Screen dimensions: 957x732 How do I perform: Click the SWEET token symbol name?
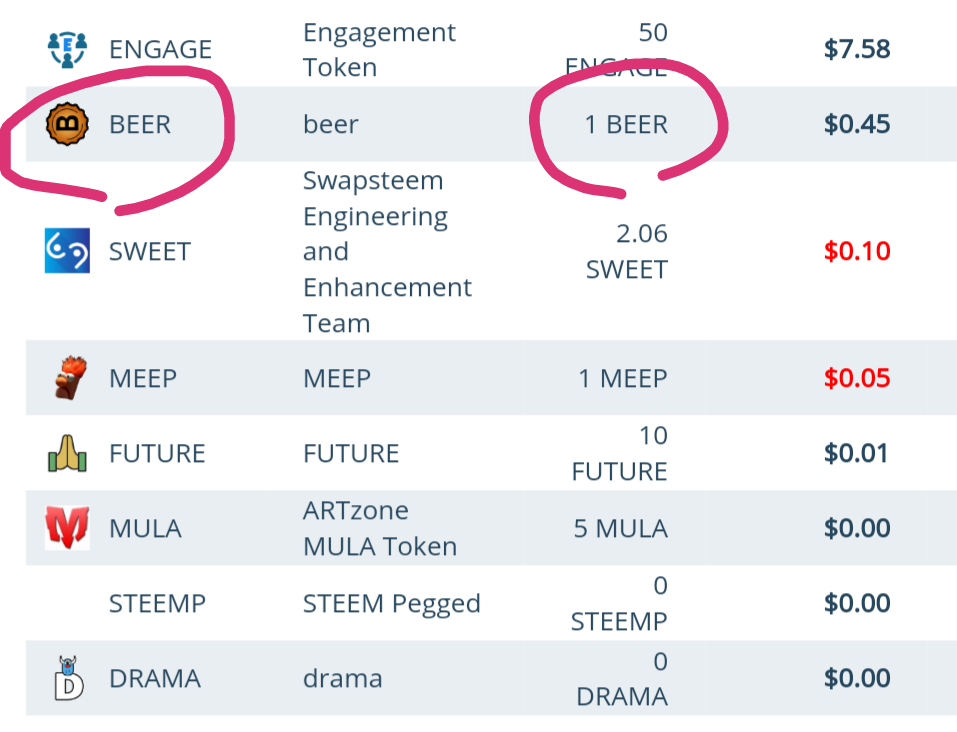tap(149, 252)
